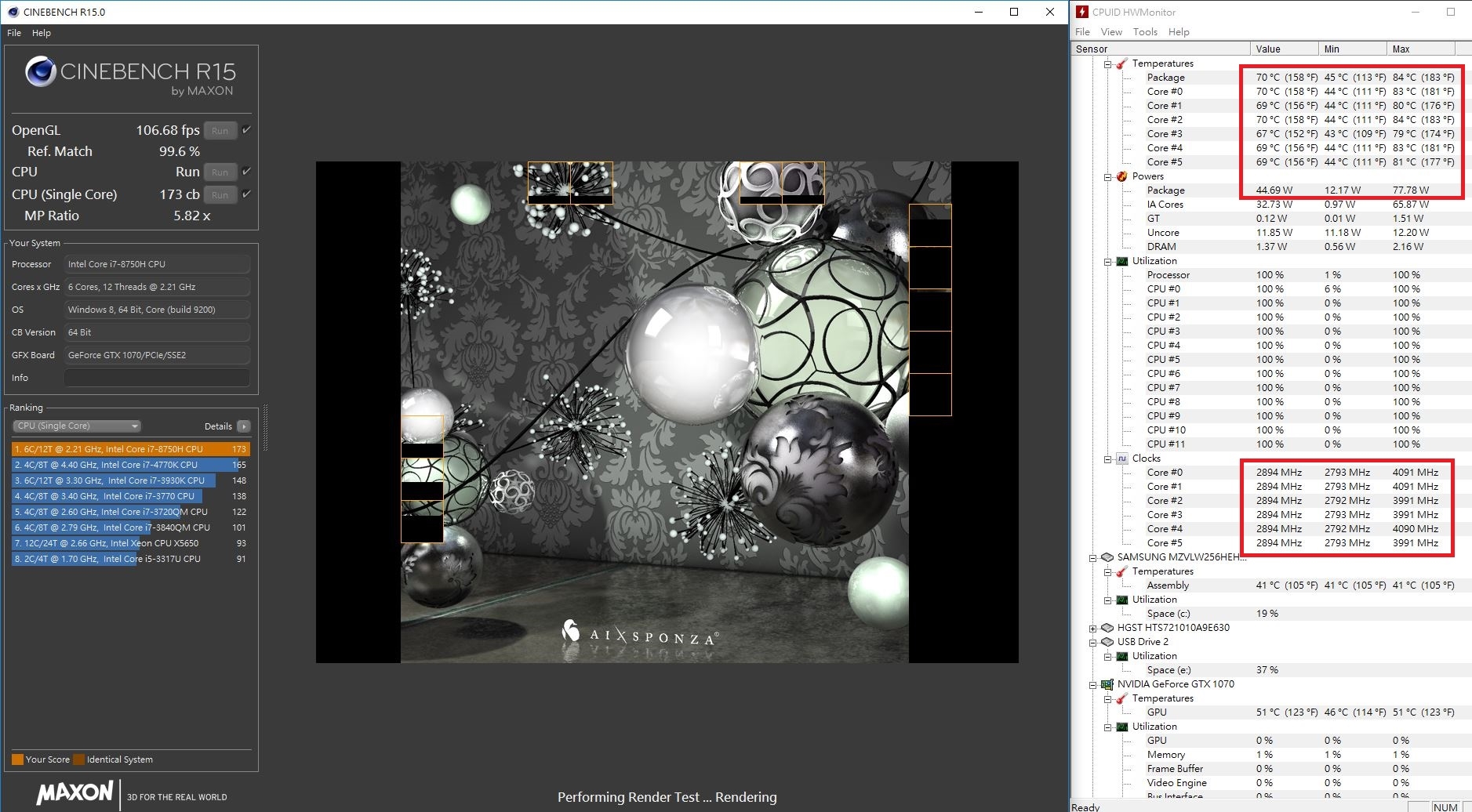Toggle the OpenGL test checkbox
This screenshot has height=812, width=1472.
click(246, 130)
